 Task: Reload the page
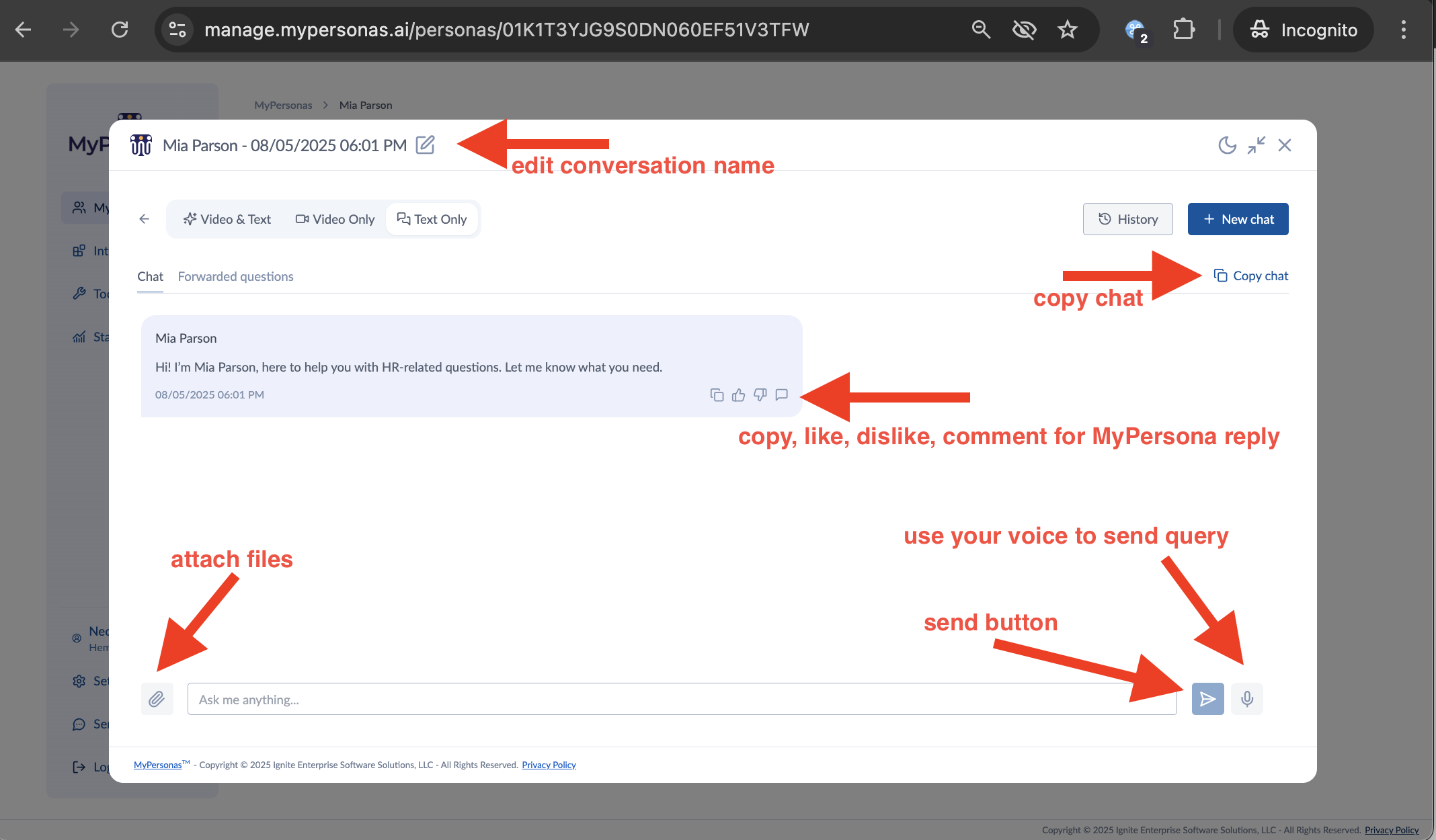120,30
